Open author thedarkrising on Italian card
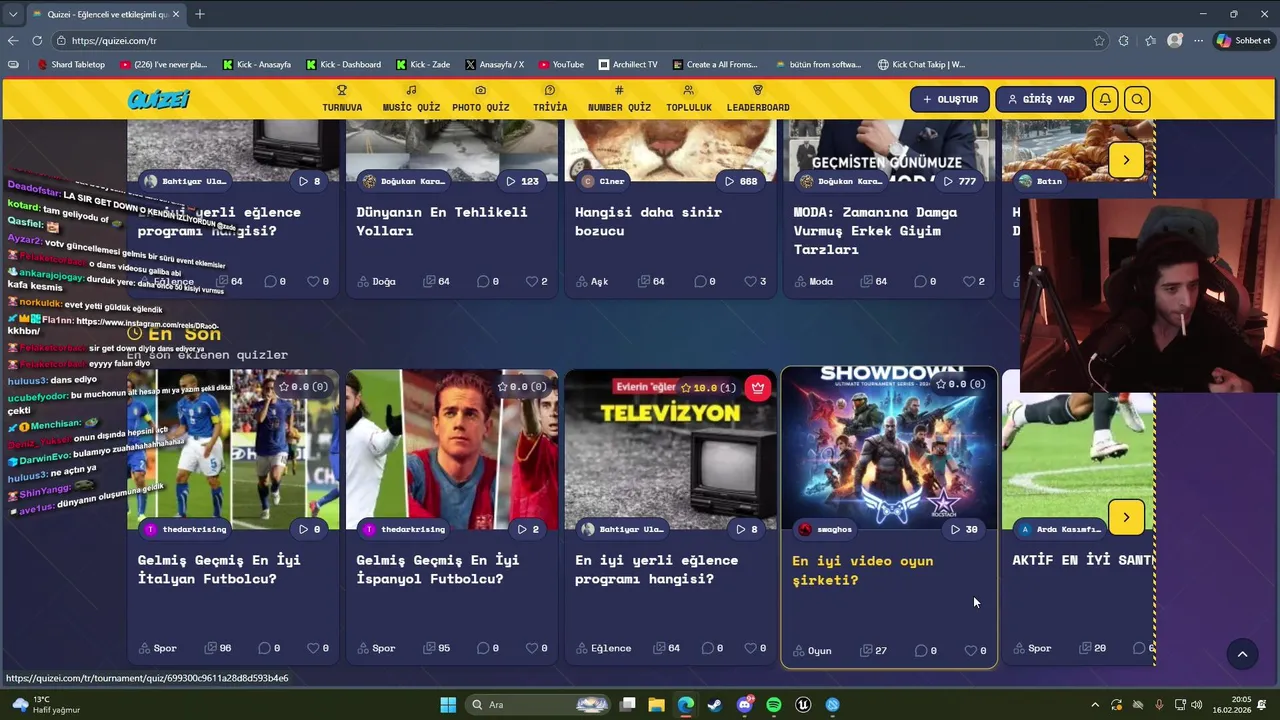Viewport: 1280px width, 720px height. 186,529
